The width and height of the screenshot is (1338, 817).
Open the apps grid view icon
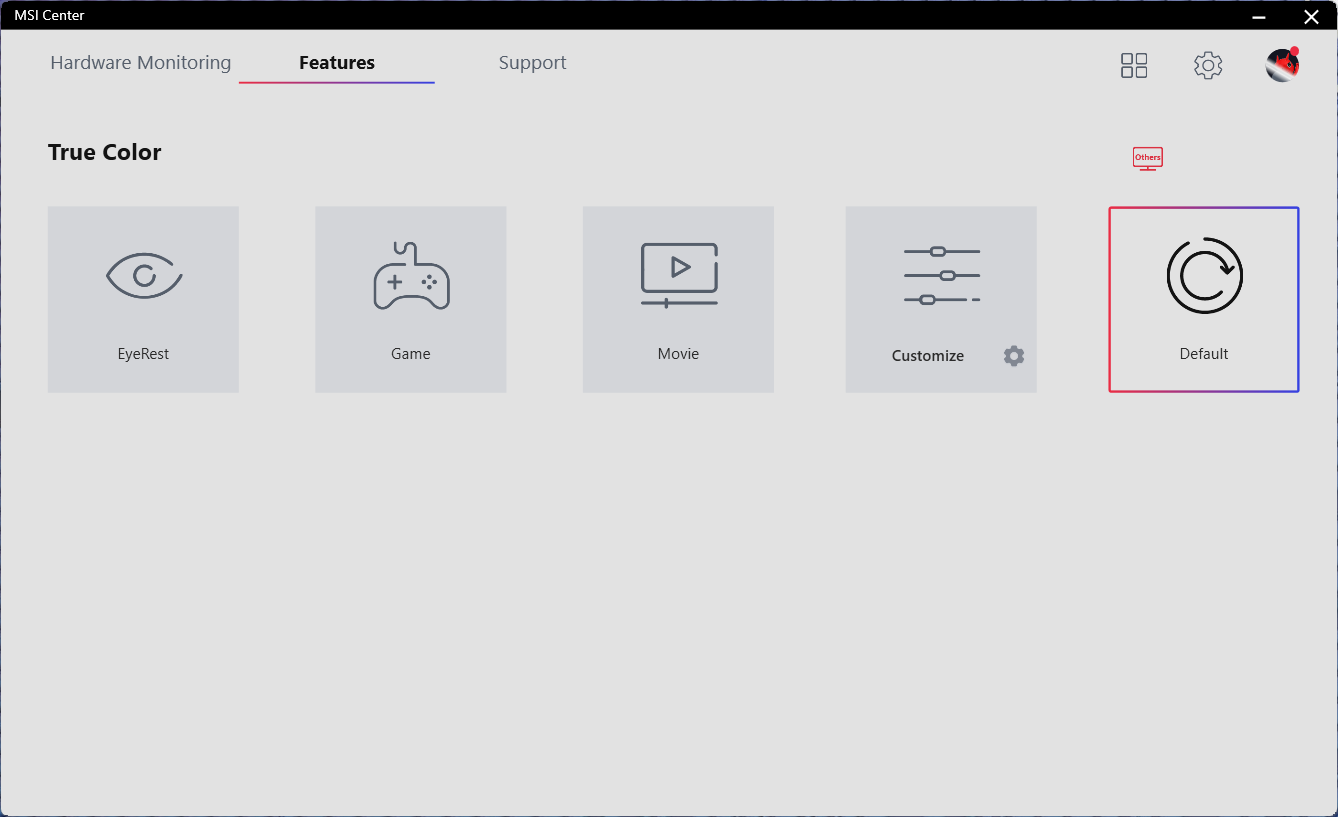(x=1134, y=66)
